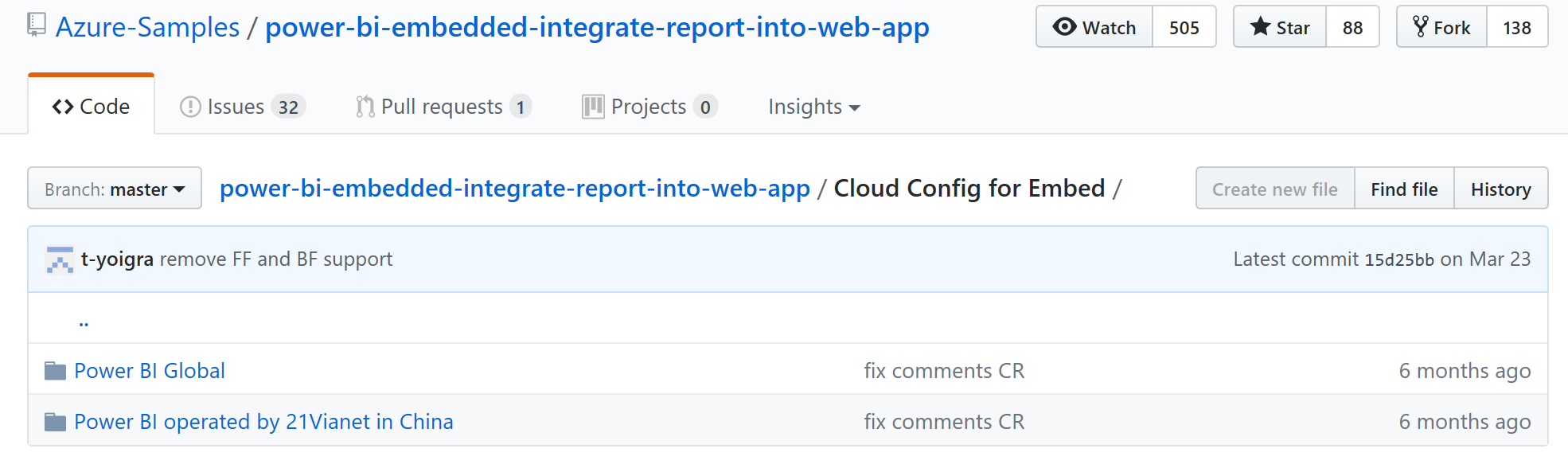Go to the Projects tab
Viewport: 1568px width, 464px height.
tap(649, 107)
